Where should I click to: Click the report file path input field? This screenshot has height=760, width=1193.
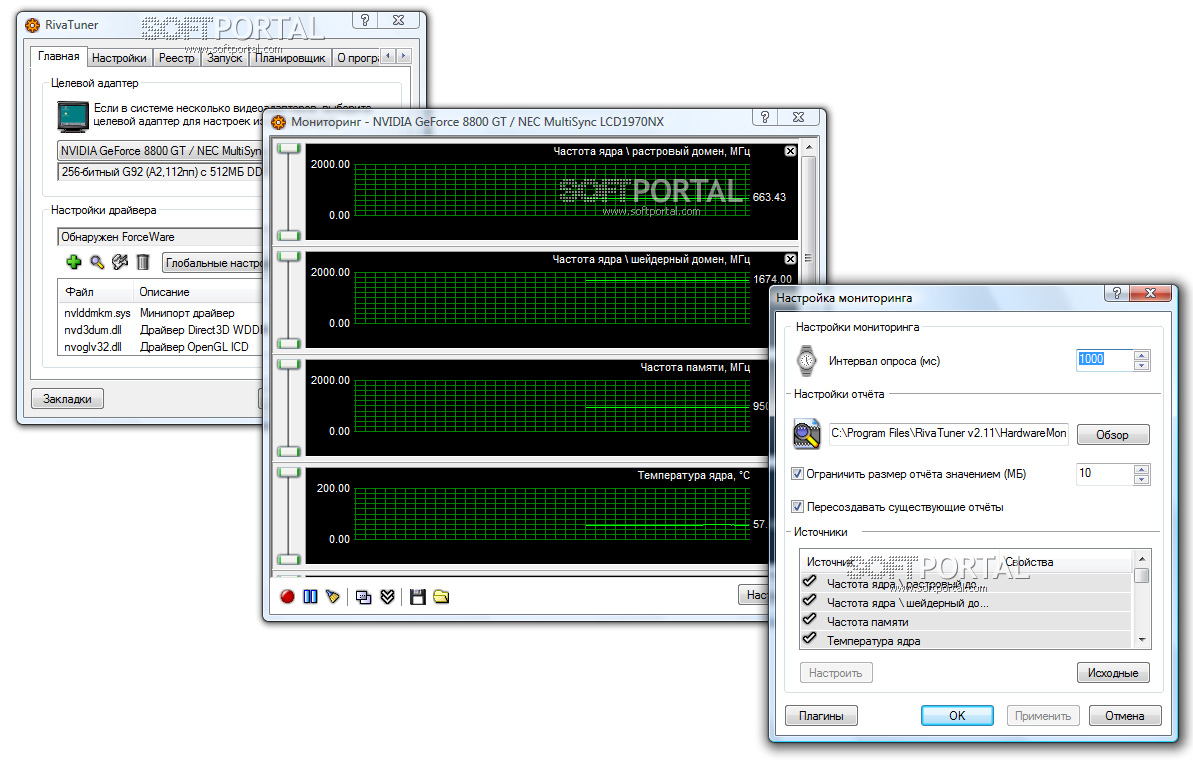coord(948,434)
